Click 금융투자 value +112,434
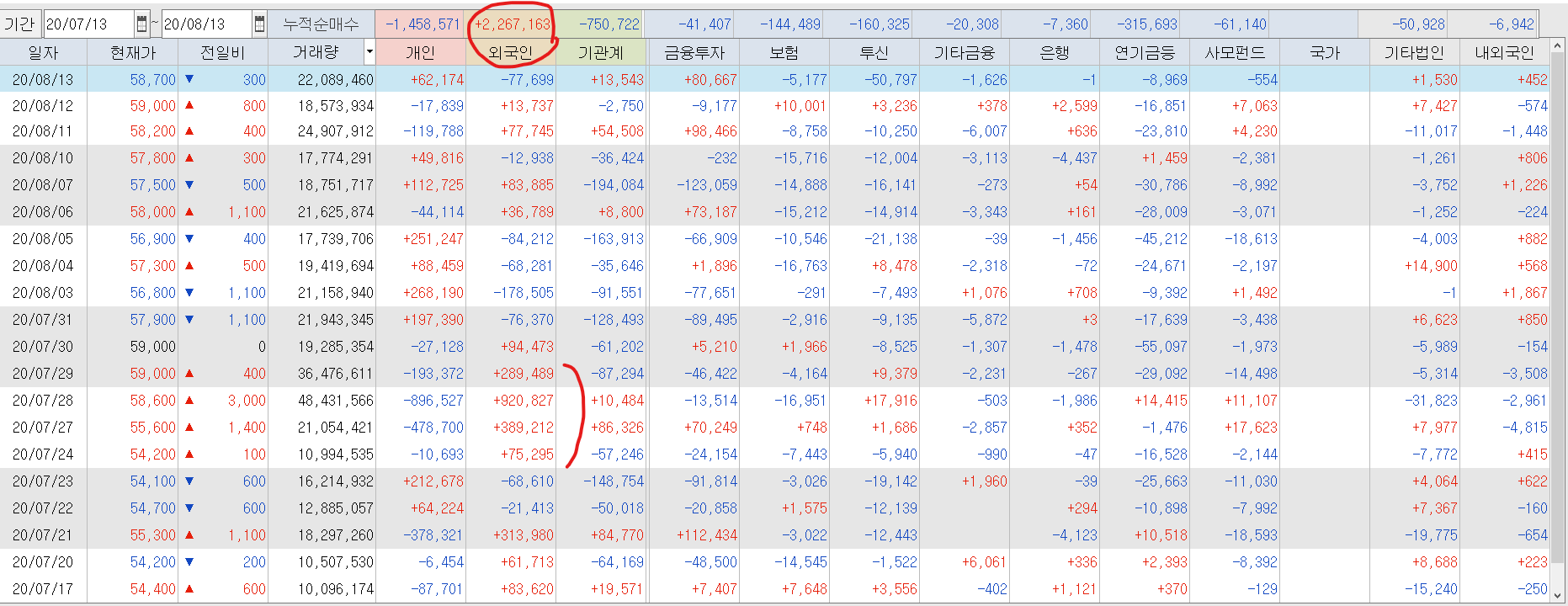Viewport: 1568px width, 606px height. (707, 535)
